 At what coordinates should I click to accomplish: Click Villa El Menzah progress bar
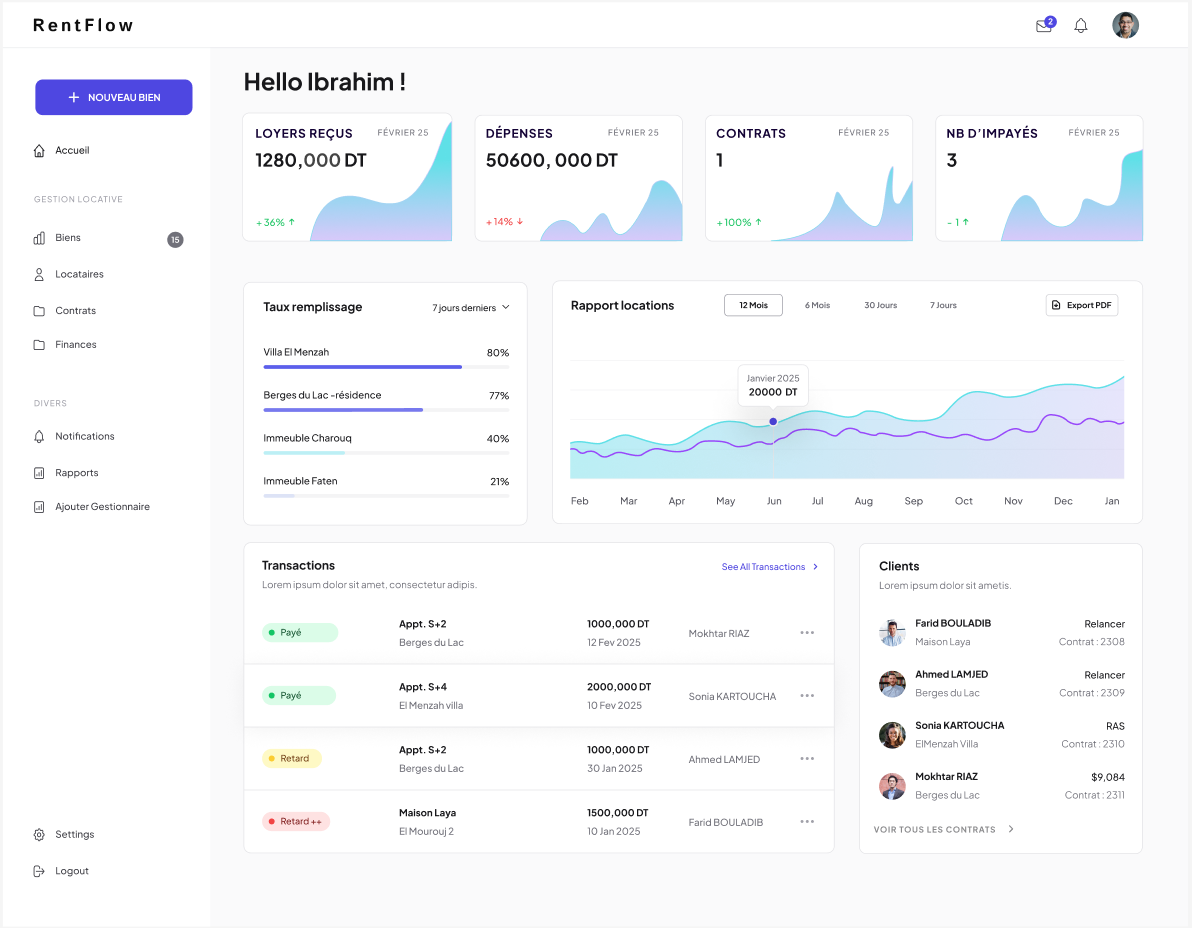[386, 367]
